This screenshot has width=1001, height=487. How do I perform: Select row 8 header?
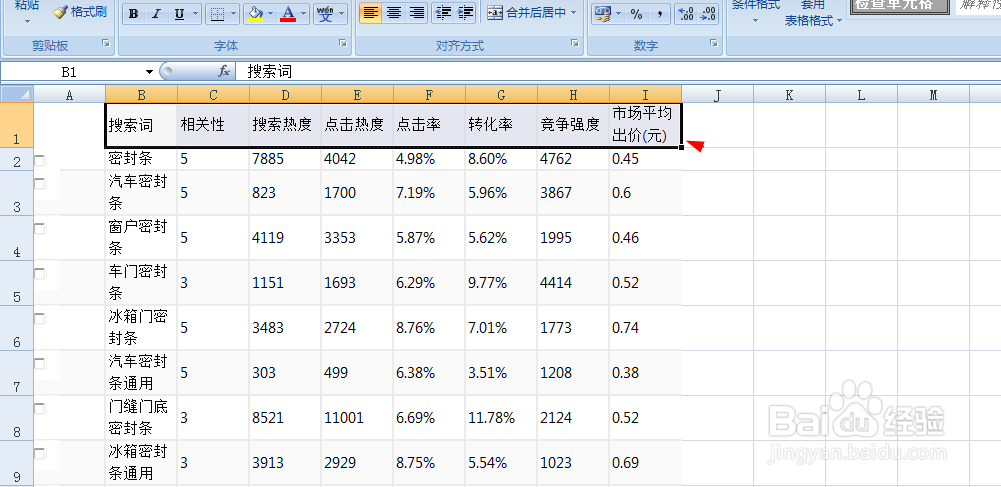[x=17, y=417]
